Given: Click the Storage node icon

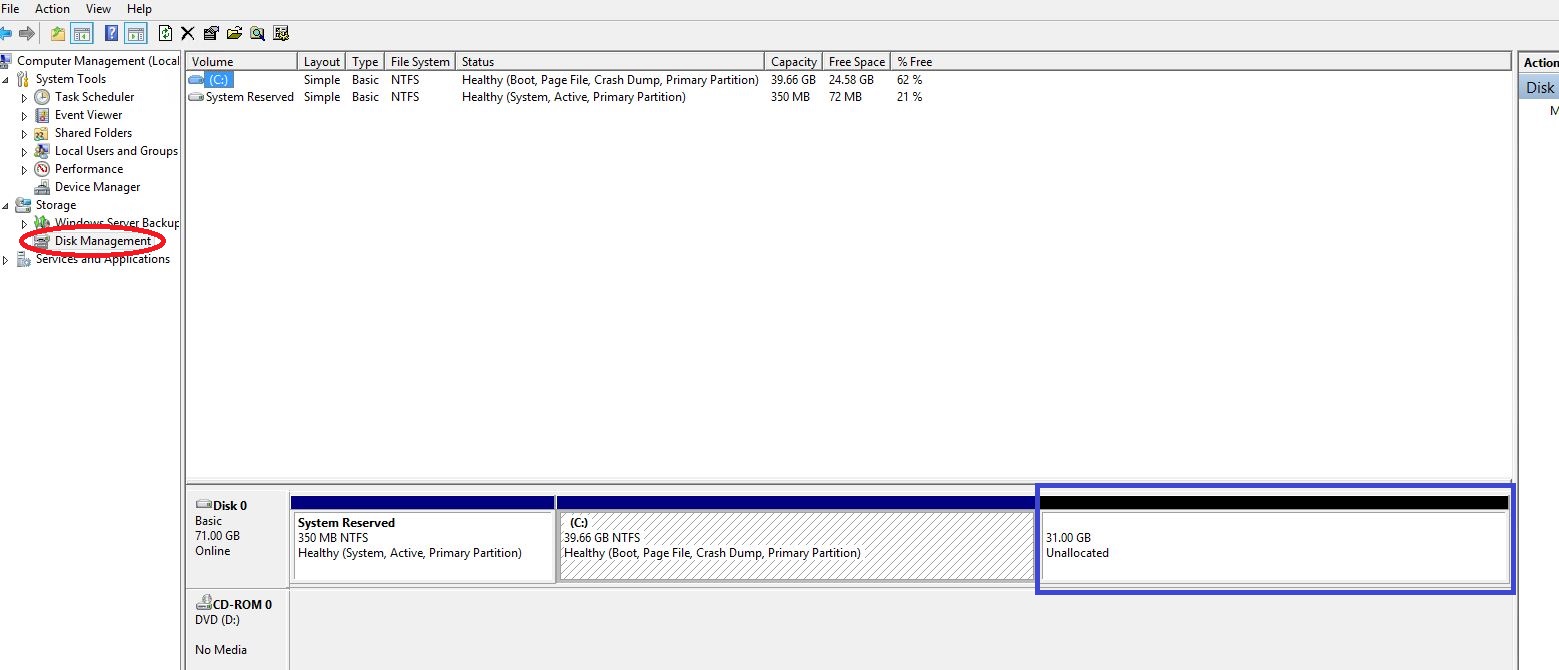Looking at the screenshot, I should pos(23,205).
